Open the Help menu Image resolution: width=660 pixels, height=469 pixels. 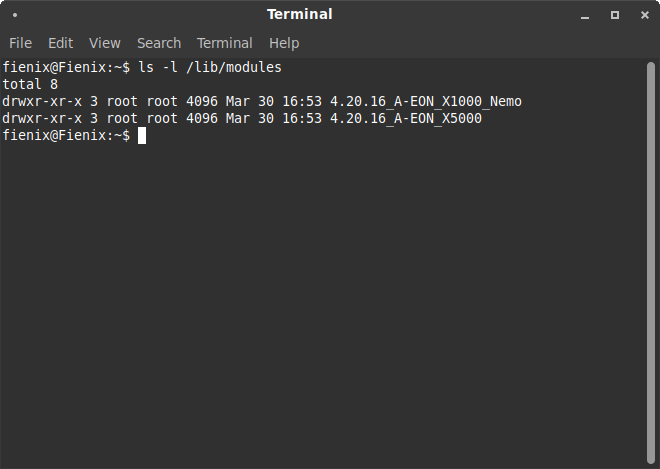point(284,43)
